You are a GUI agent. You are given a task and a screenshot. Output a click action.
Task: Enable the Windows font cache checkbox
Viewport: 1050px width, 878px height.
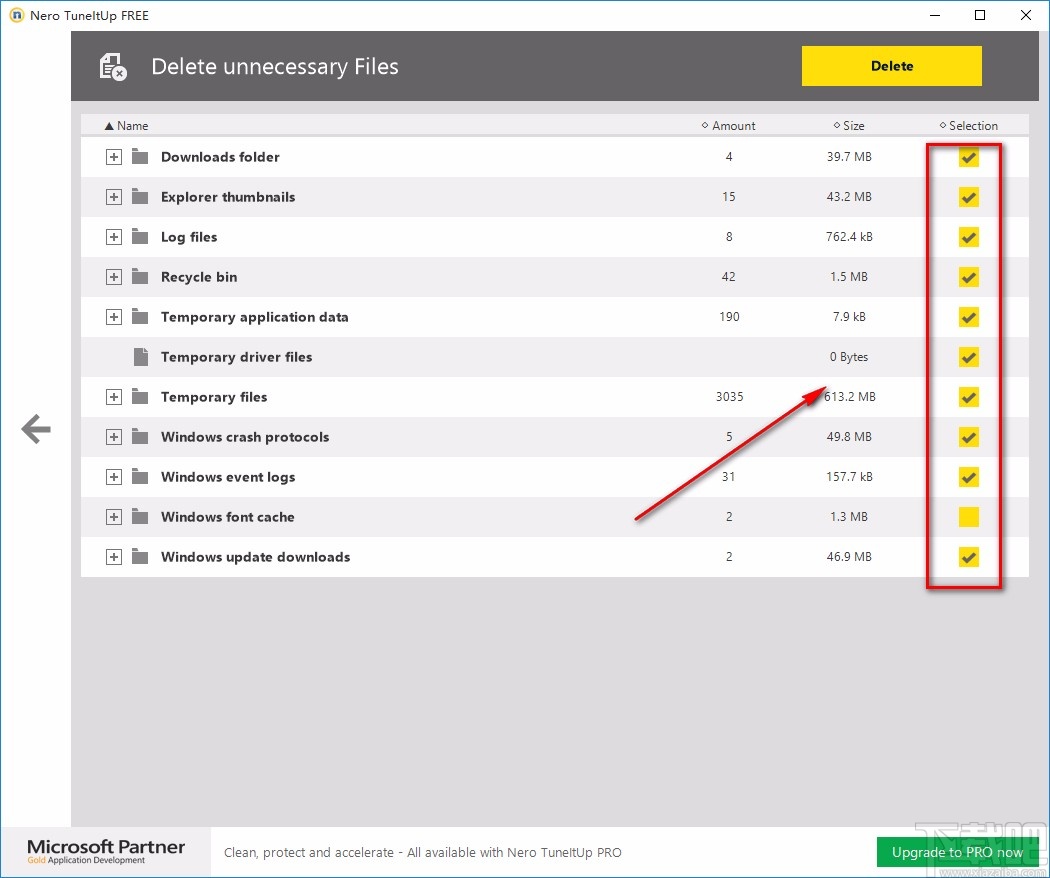tap(968, 517)
